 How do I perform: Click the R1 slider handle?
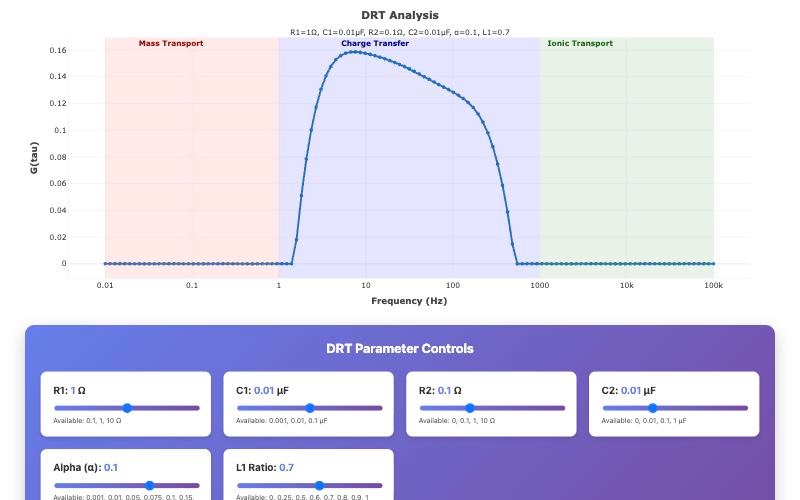point(127,408)
